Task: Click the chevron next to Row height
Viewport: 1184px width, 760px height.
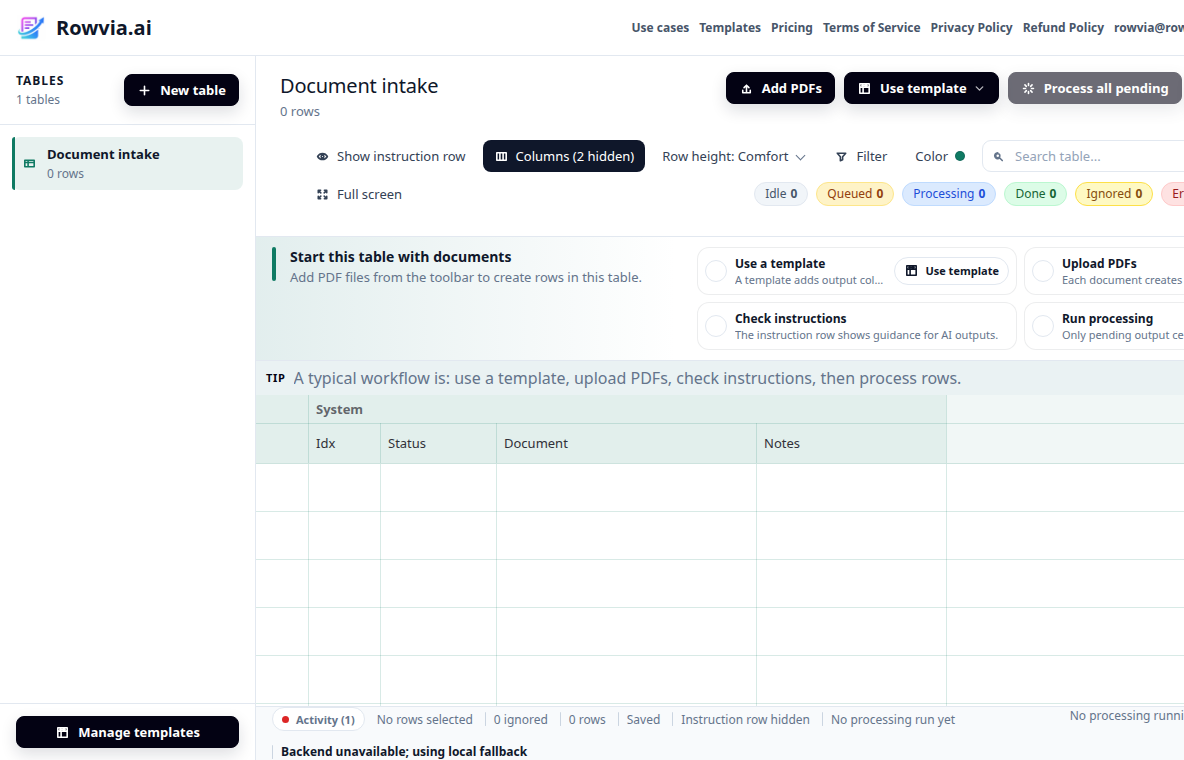Action: (800, 157)
